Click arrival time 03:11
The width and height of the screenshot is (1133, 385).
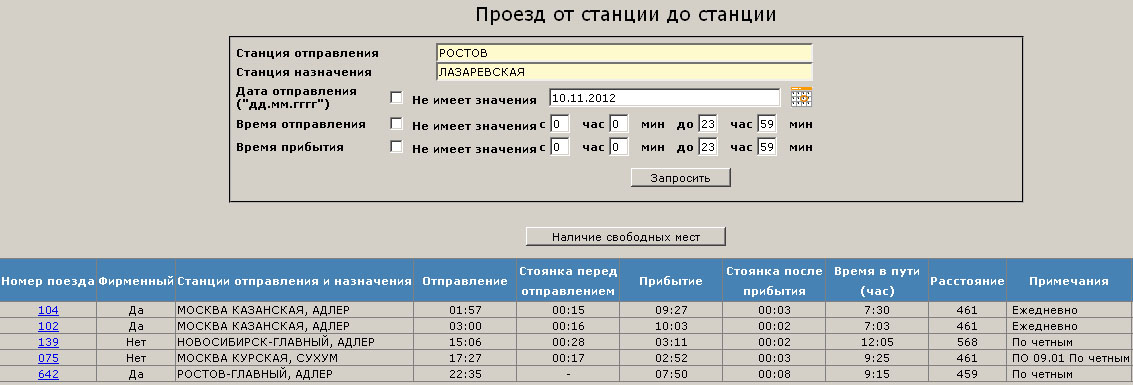click(671, 342)
